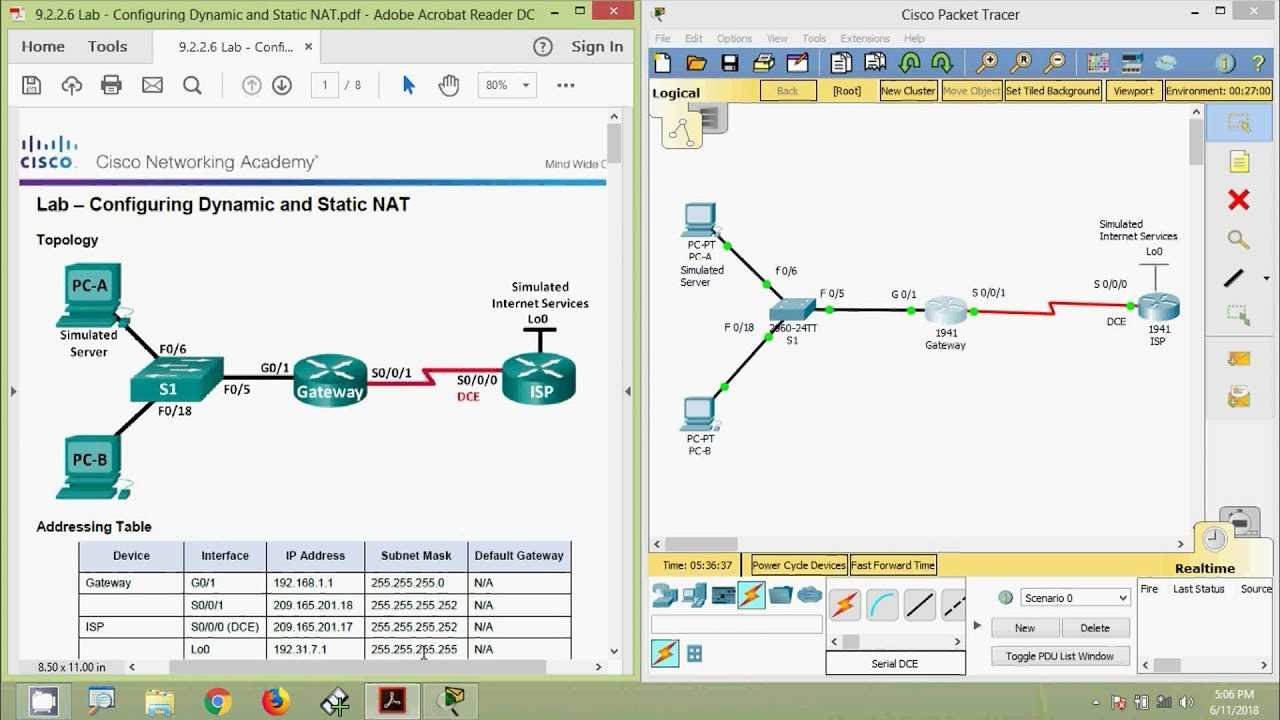Choose copper straight-through cable
Viewport: 1280px width, 720px height.
click(x=920, y=605)
